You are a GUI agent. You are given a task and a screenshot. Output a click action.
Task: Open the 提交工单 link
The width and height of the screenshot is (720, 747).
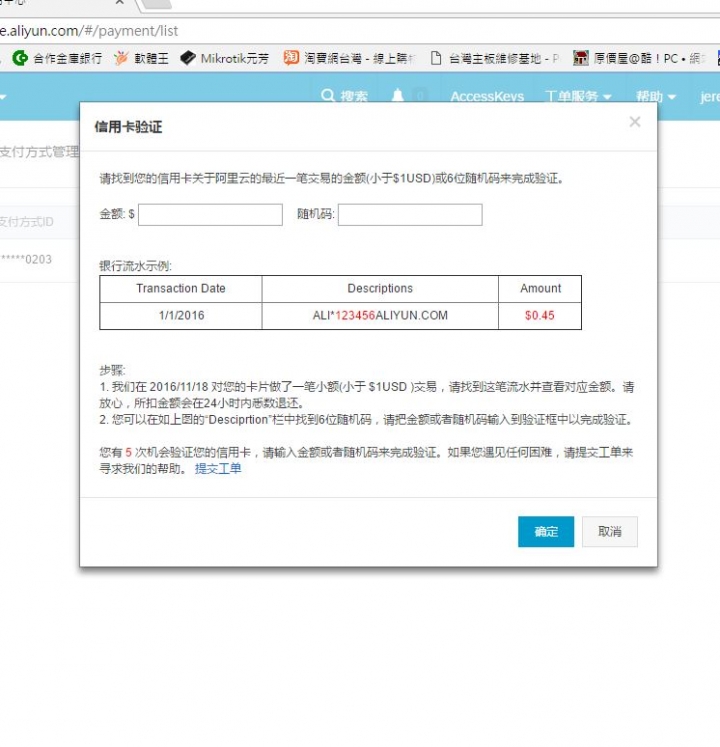[218, 469]
